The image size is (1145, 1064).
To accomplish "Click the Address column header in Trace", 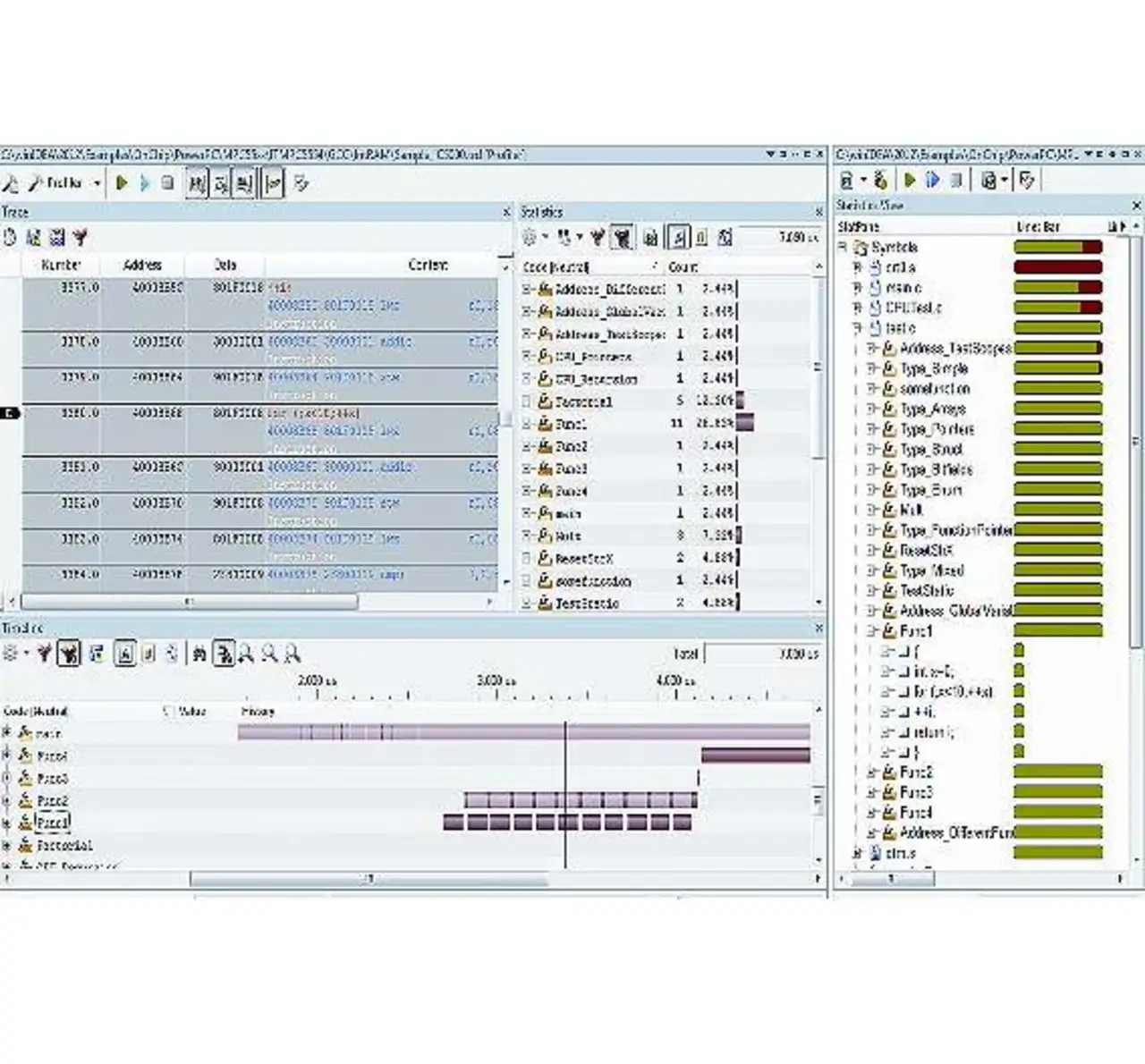I will (x=142, y=266).
